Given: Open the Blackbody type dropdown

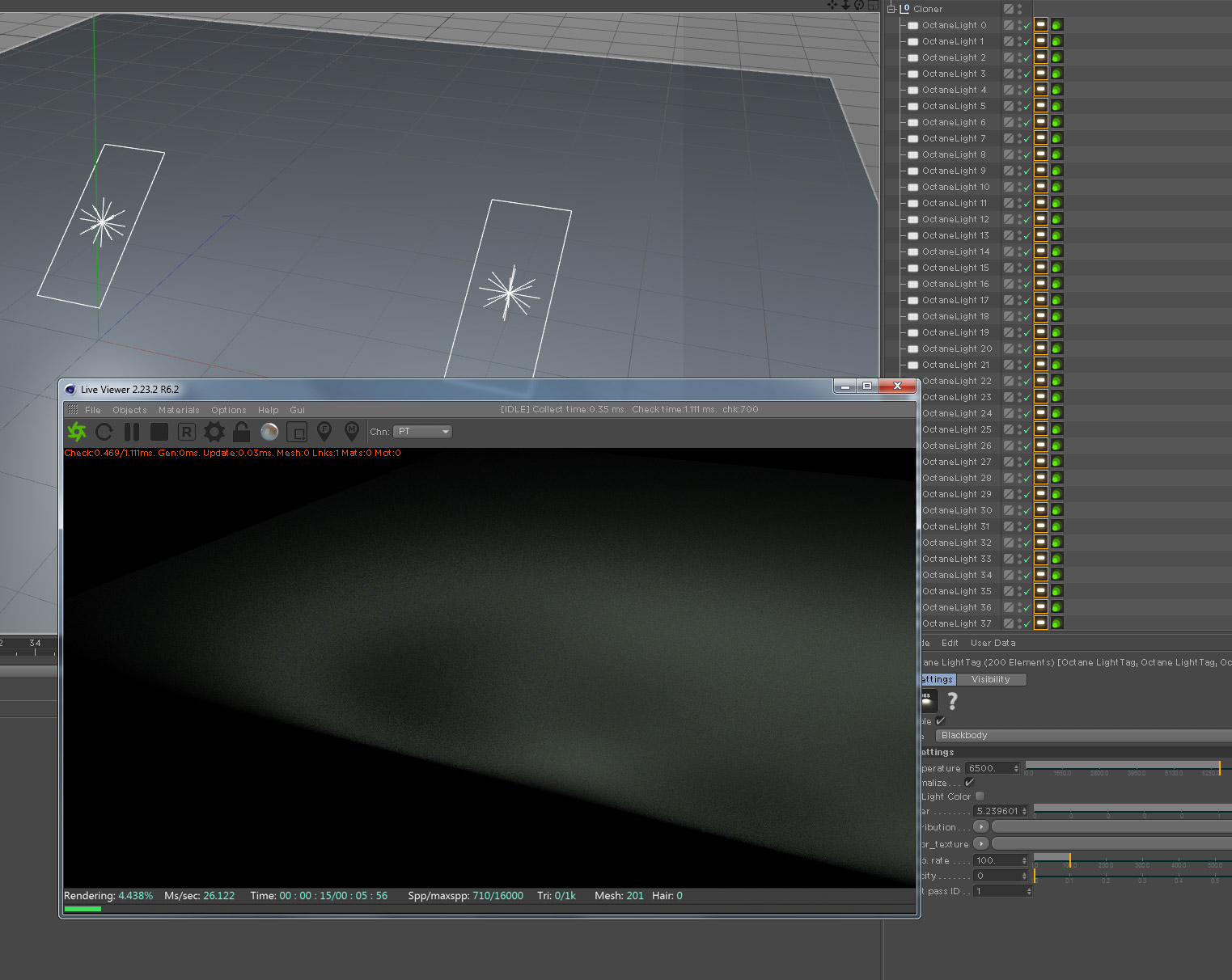Looking at the screenshot, I should 1083,736.
